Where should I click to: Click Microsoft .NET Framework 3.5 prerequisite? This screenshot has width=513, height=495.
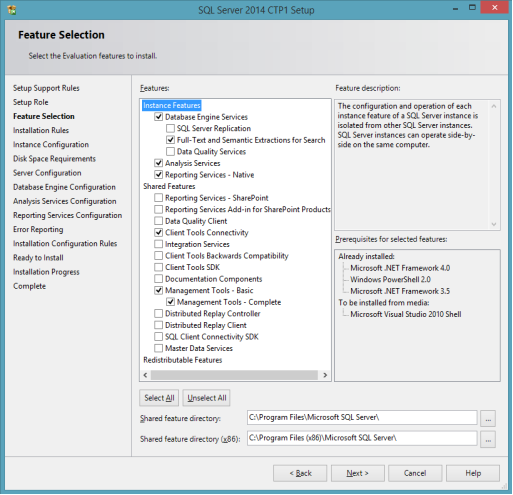tap(400, 291)
